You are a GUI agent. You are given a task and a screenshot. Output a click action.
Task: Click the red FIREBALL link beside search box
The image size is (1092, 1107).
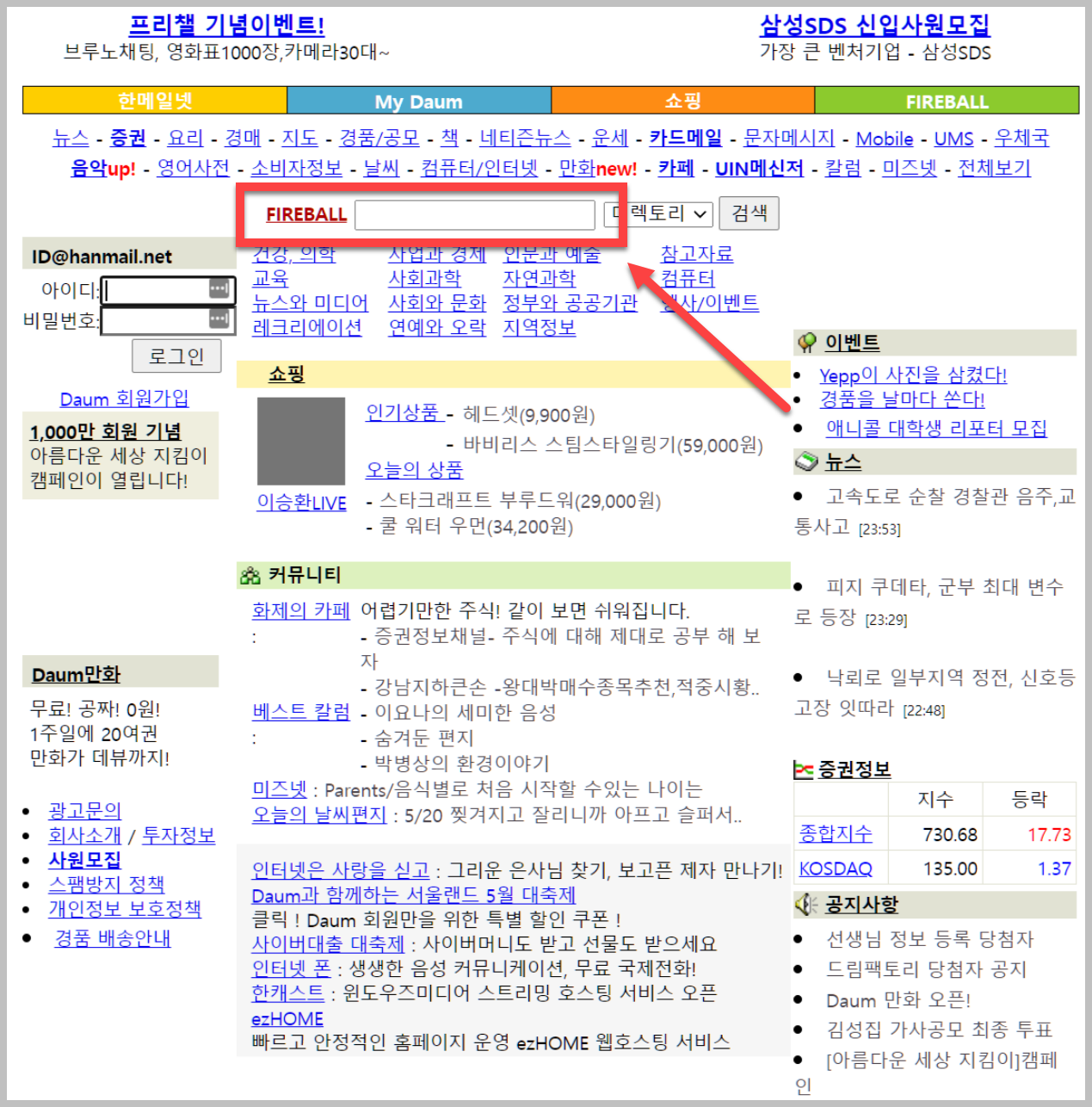[x=306, y=214]
